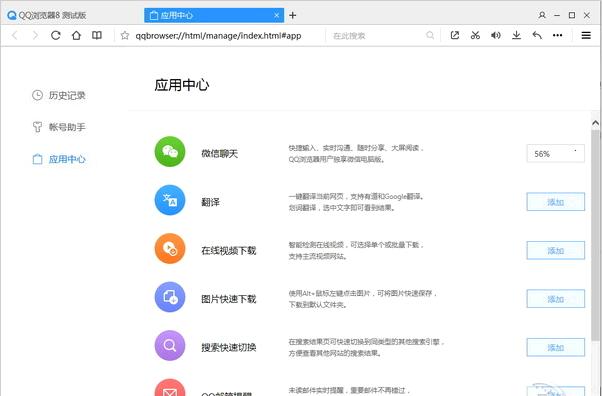
Task: Open the three-dot more tools icon
Action: point(557,36)
